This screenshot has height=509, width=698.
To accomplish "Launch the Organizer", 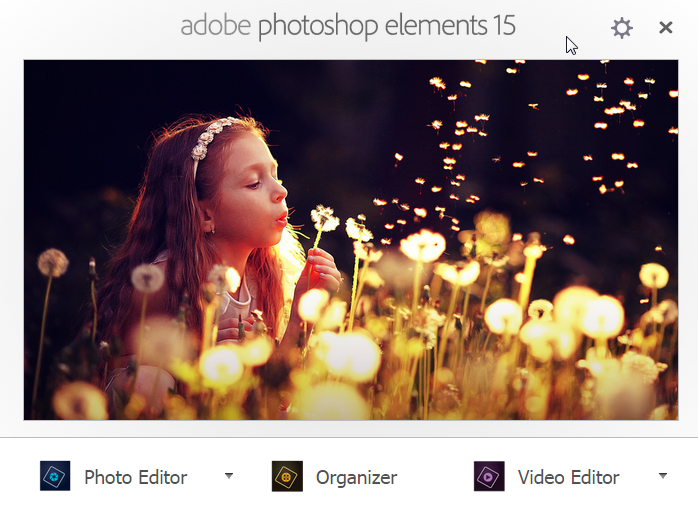I will pyautogui.click(x=356, y=477).
